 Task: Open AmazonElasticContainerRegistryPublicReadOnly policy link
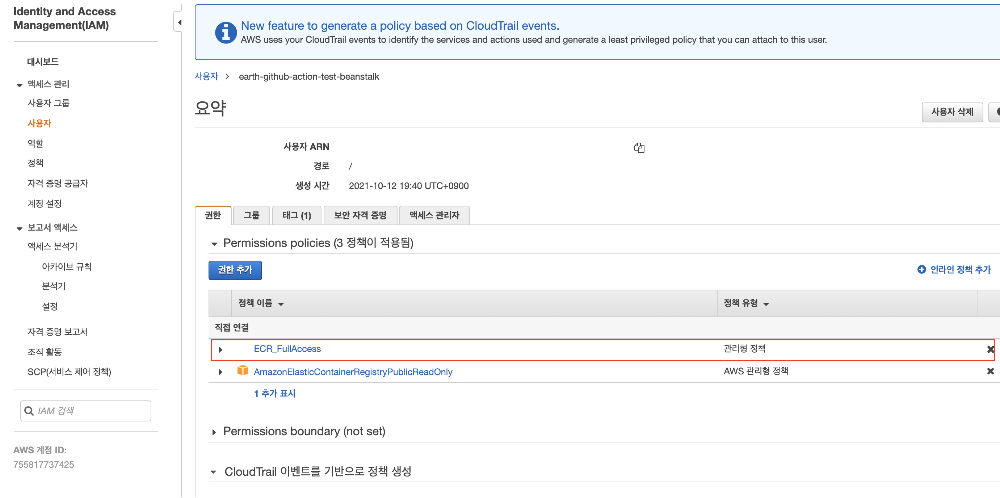353,371
